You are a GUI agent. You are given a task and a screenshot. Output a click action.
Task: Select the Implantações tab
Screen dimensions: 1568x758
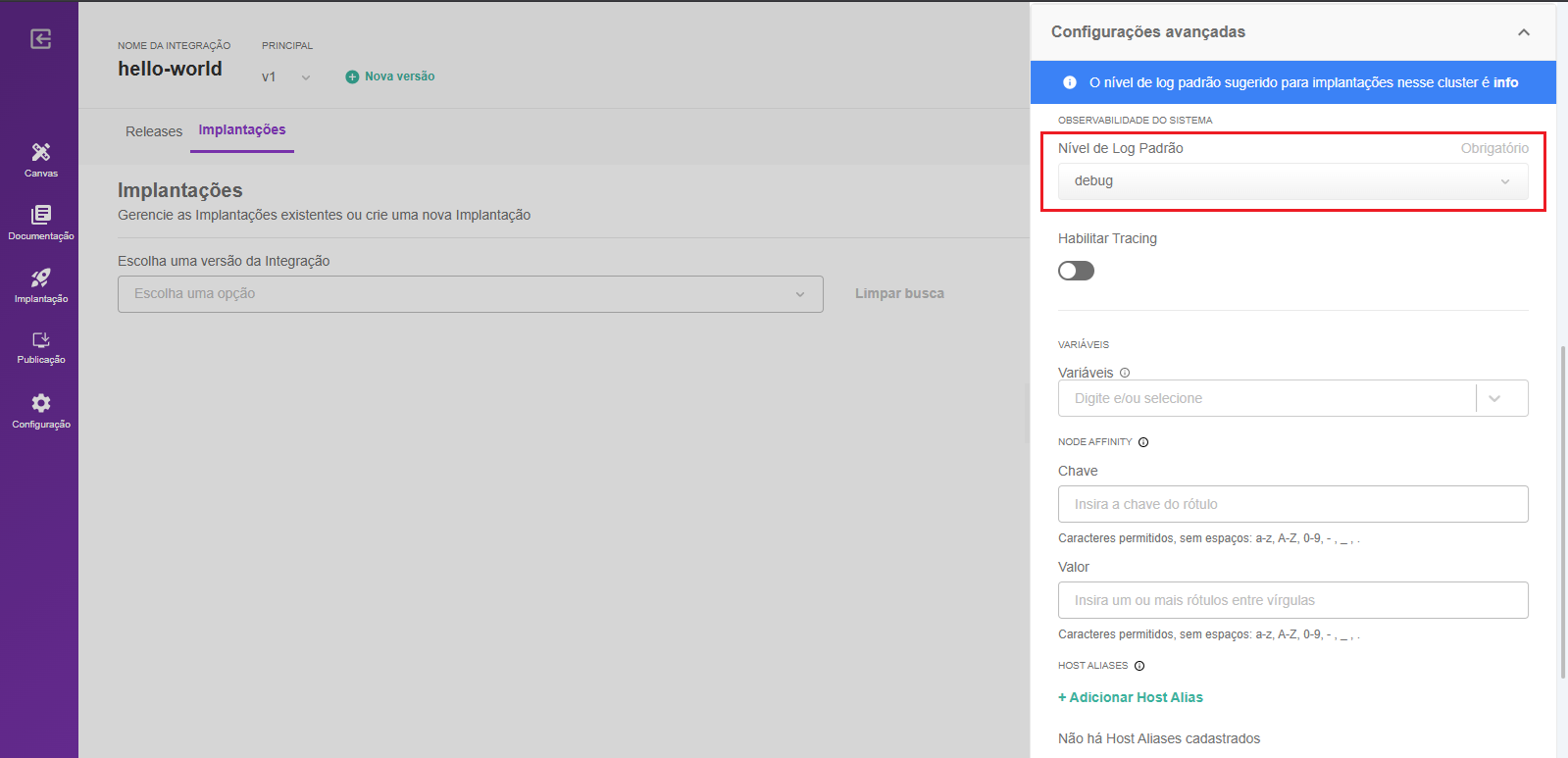pos(242,130)
